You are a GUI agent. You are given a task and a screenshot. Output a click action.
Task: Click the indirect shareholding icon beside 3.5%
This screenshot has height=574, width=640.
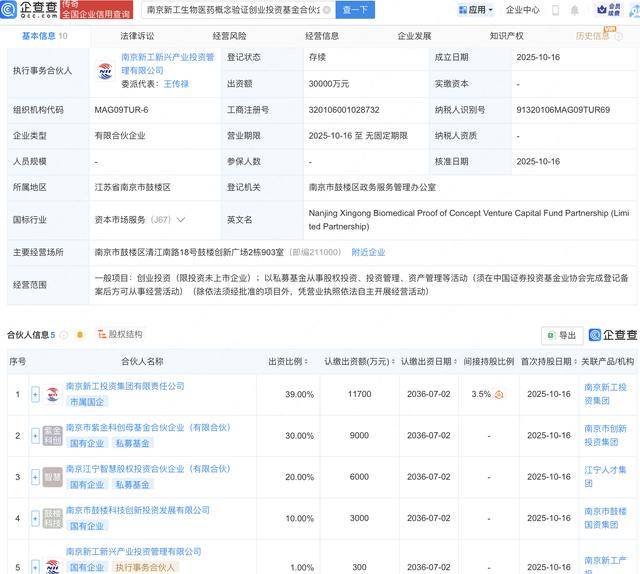(499, 394)
